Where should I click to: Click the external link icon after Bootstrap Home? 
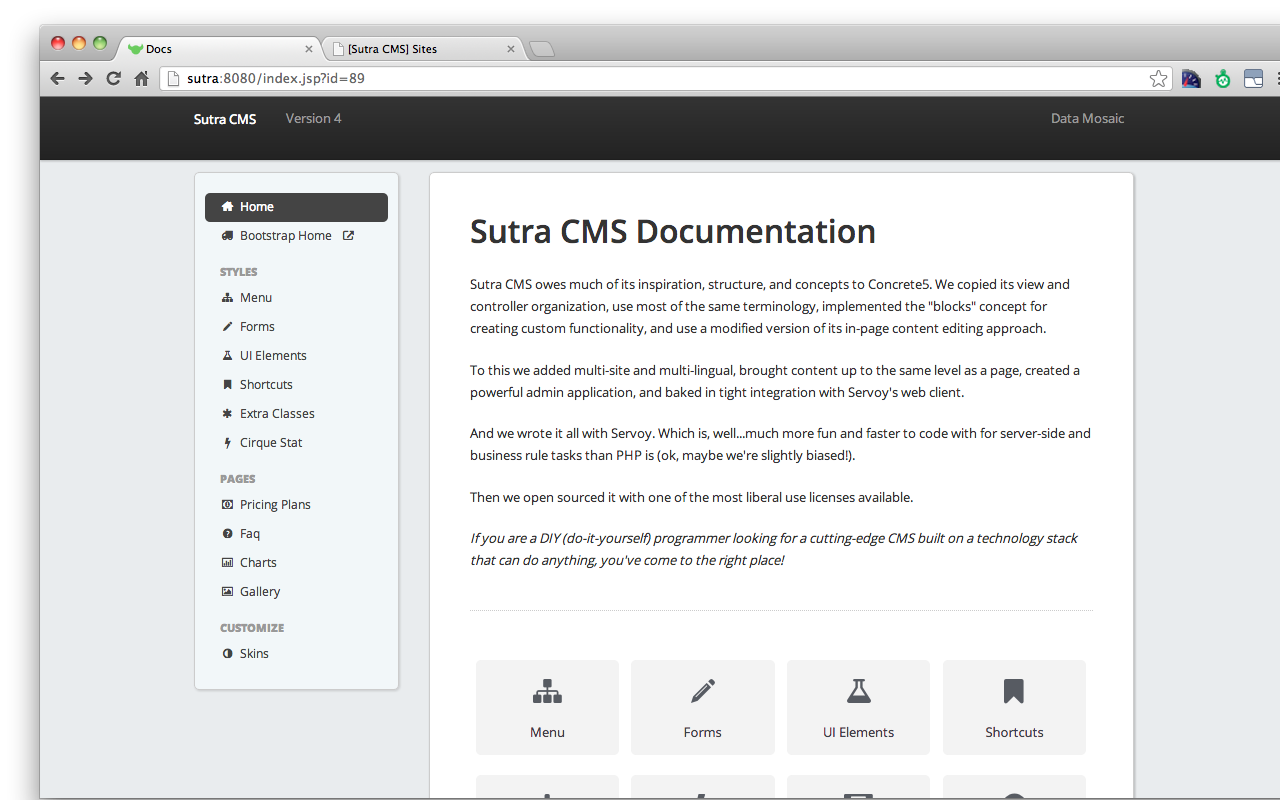click(348, 236)
